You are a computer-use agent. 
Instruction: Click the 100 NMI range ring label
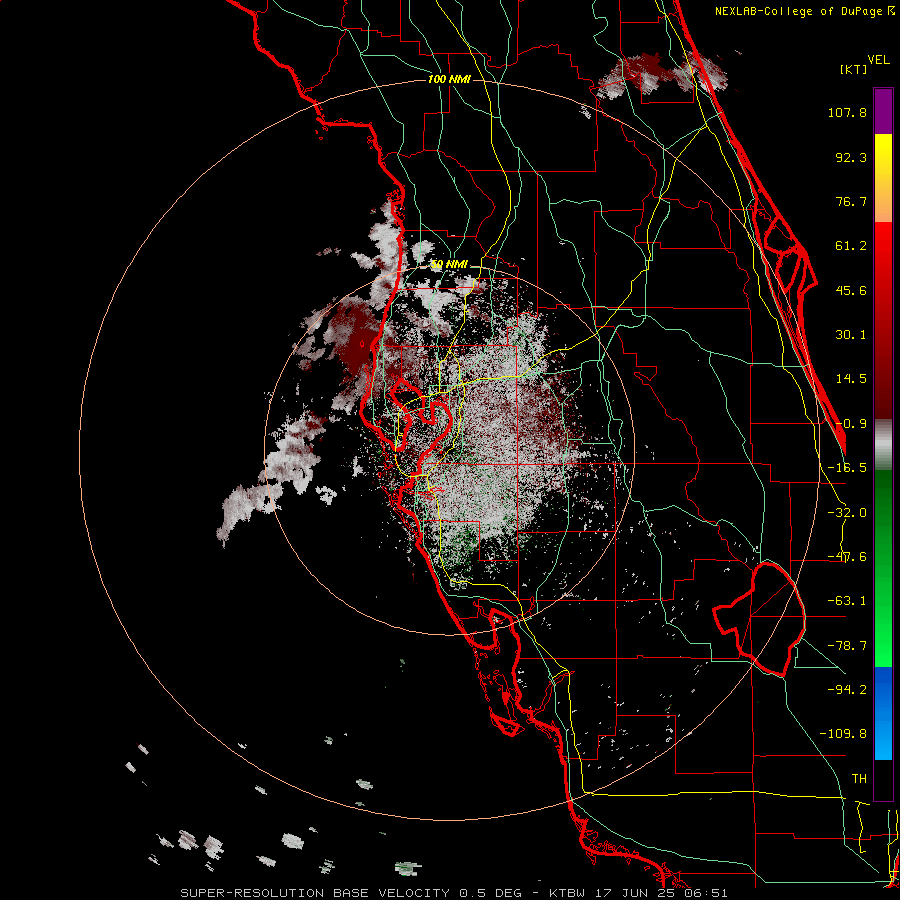click(449, 79)
